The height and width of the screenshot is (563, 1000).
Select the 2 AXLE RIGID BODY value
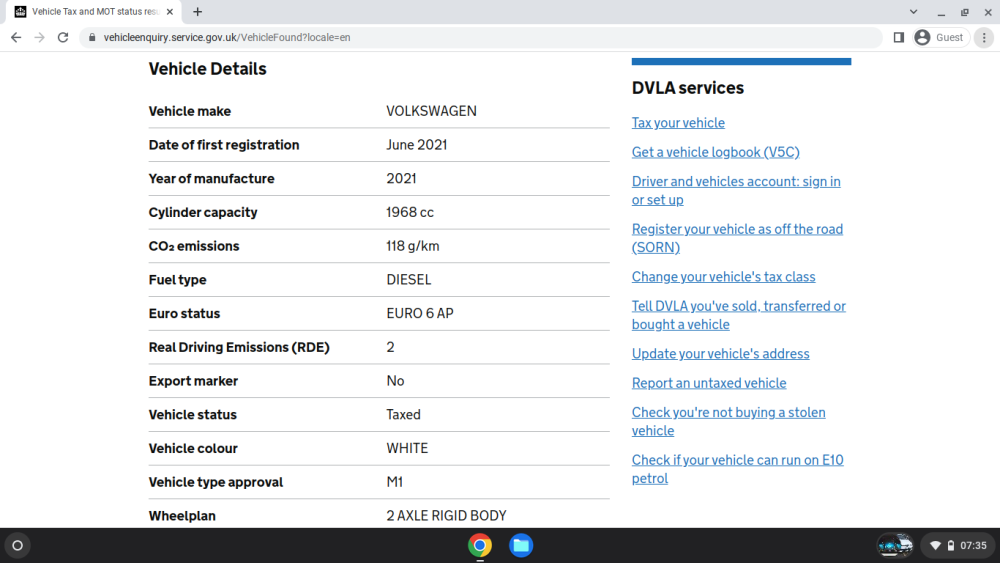pos(446,515)
